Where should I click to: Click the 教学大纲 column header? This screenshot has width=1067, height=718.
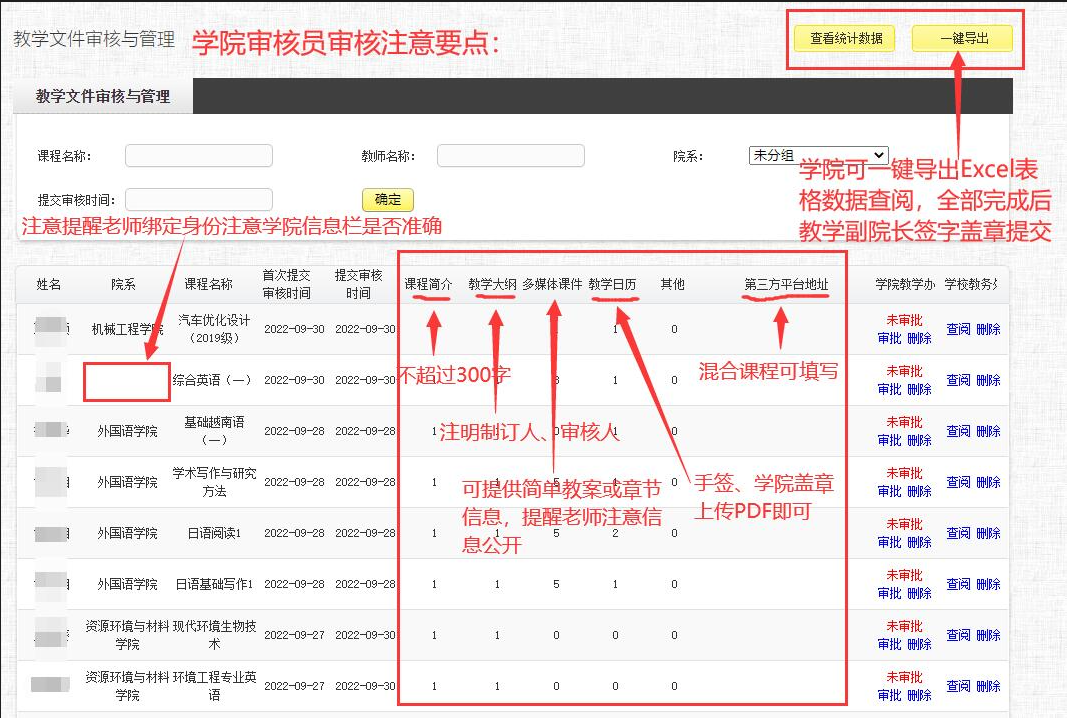492,285
